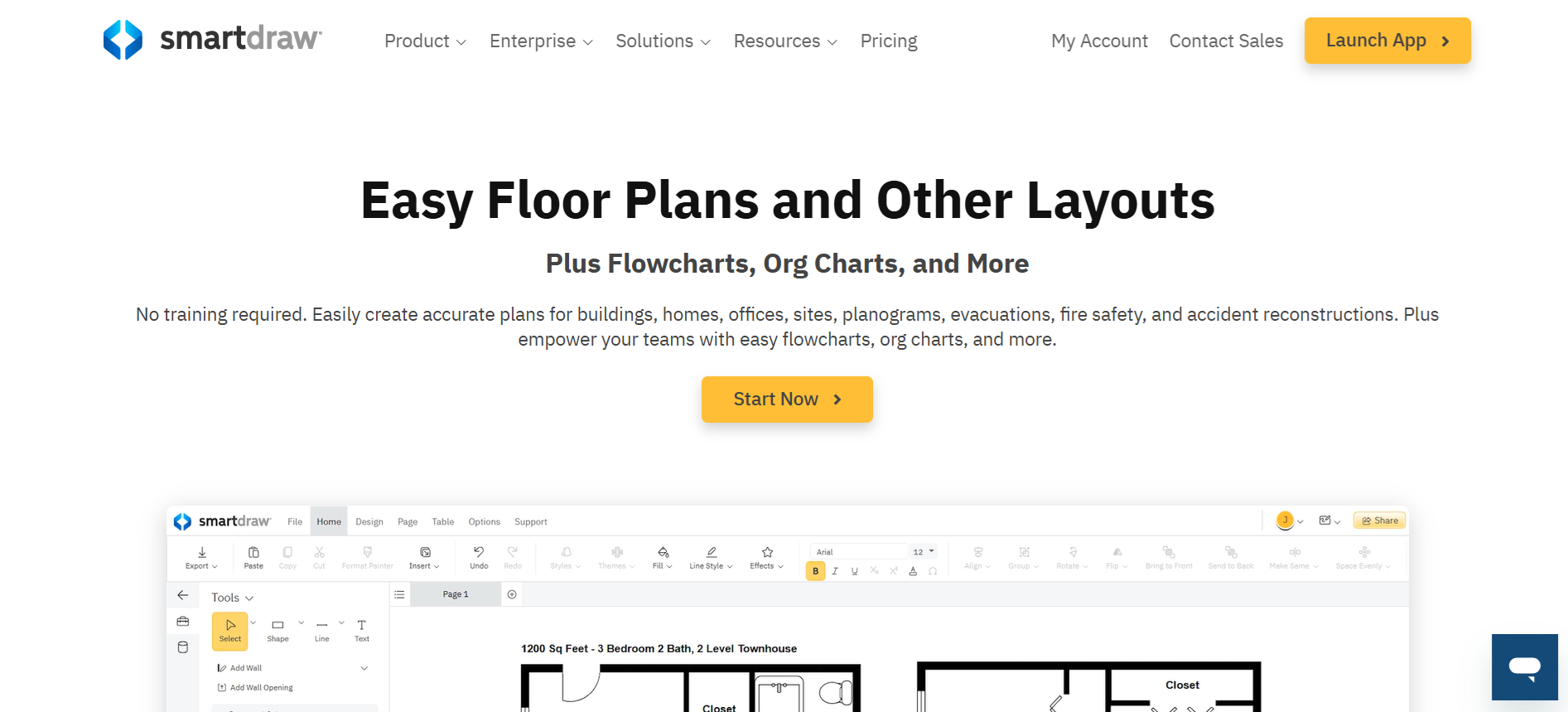The width and height of the screenshot is (1568, 712).
Task: Click the Add Wall tool
Action: [239, 668]
